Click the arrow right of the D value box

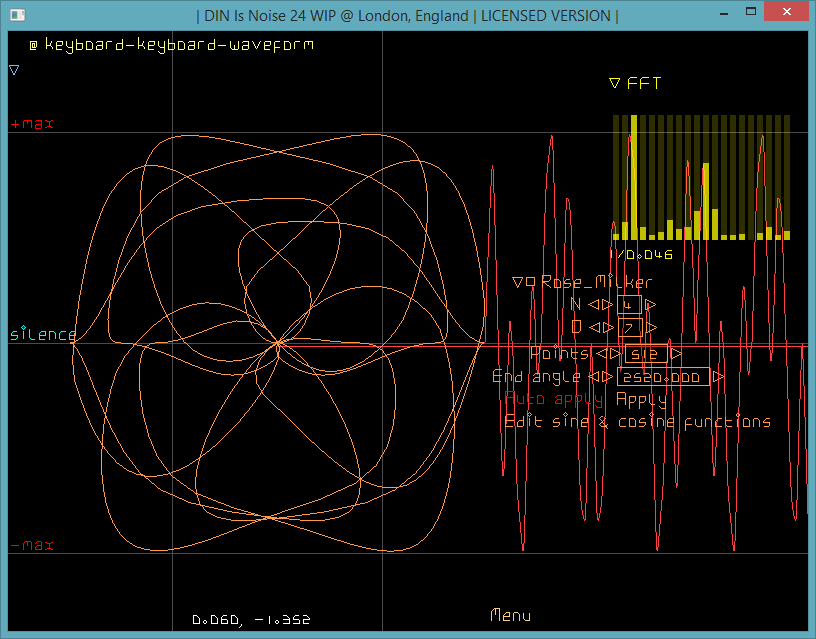tap(651, 328)
